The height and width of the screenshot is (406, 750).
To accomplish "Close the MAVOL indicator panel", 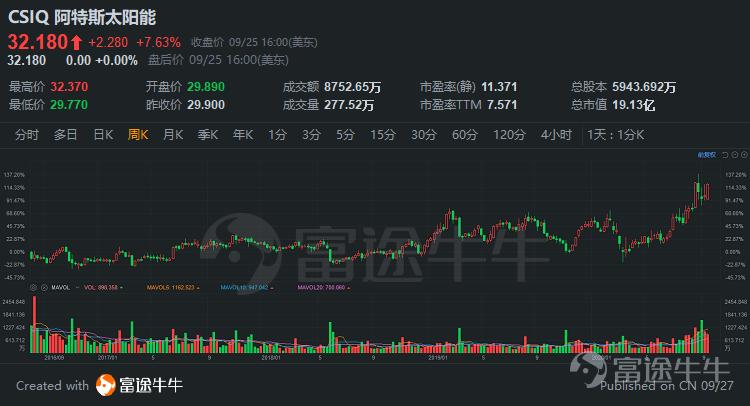I will click(x=45, y=288).
